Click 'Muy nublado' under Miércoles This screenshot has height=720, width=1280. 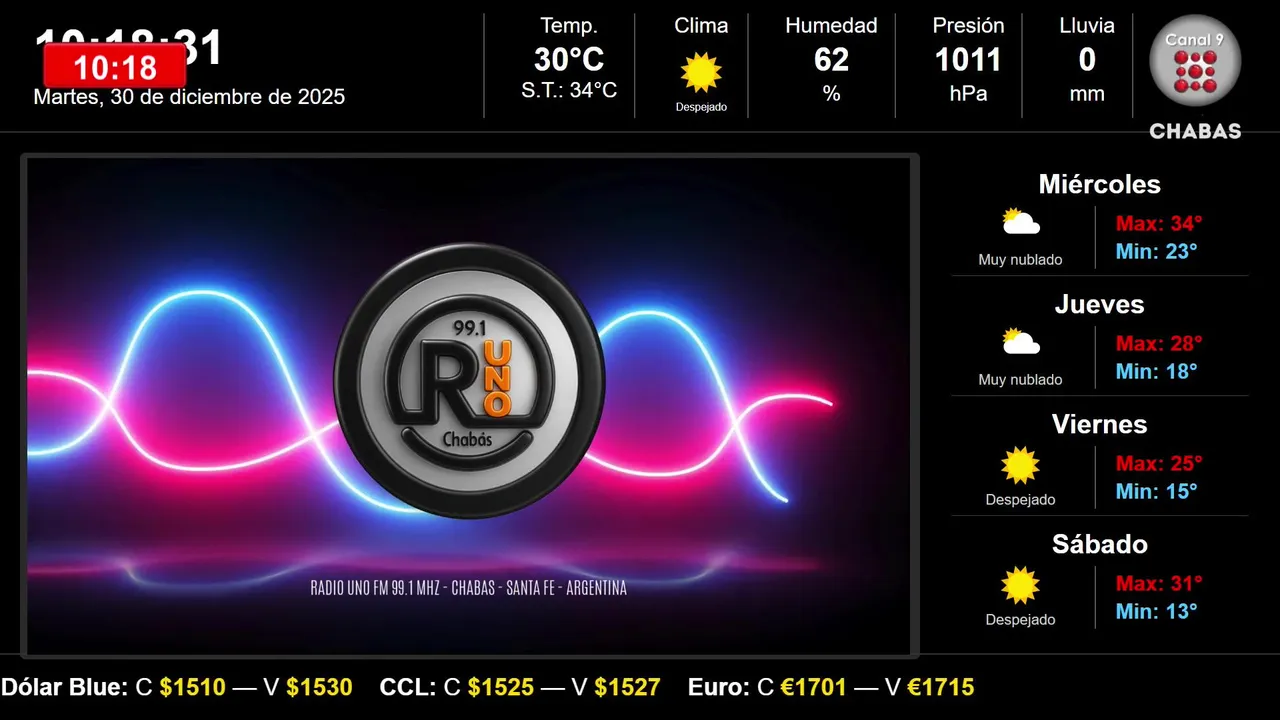tap(1020, 260)
